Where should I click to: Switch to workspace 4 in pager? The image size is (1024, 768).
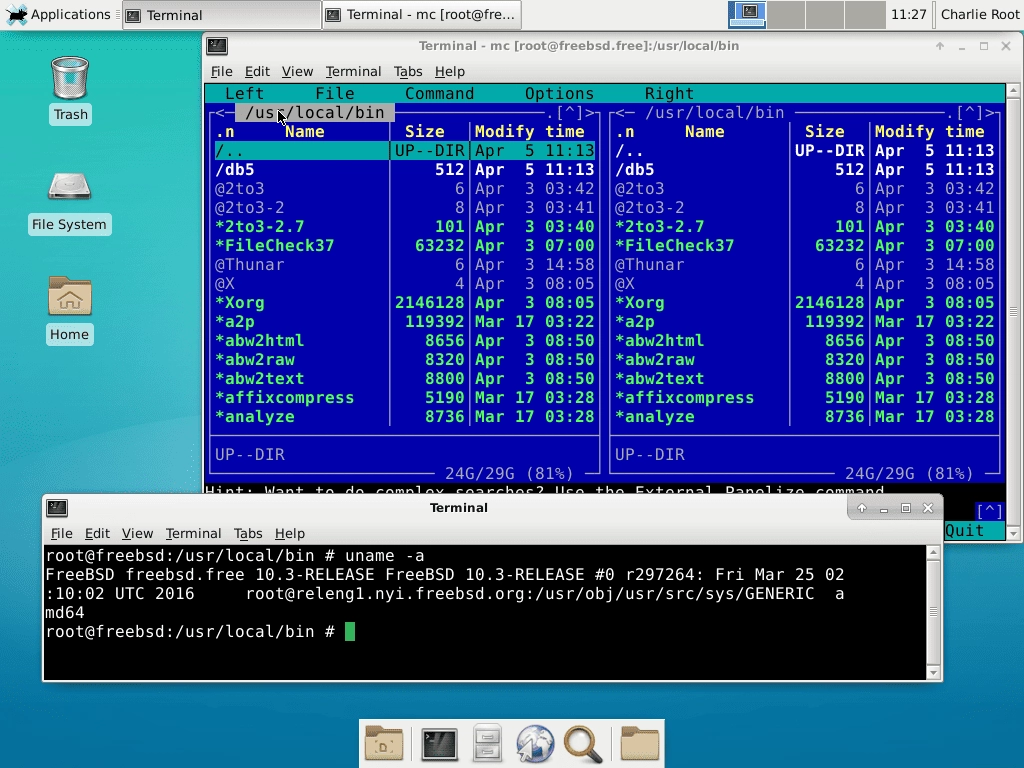coord(864,14)
